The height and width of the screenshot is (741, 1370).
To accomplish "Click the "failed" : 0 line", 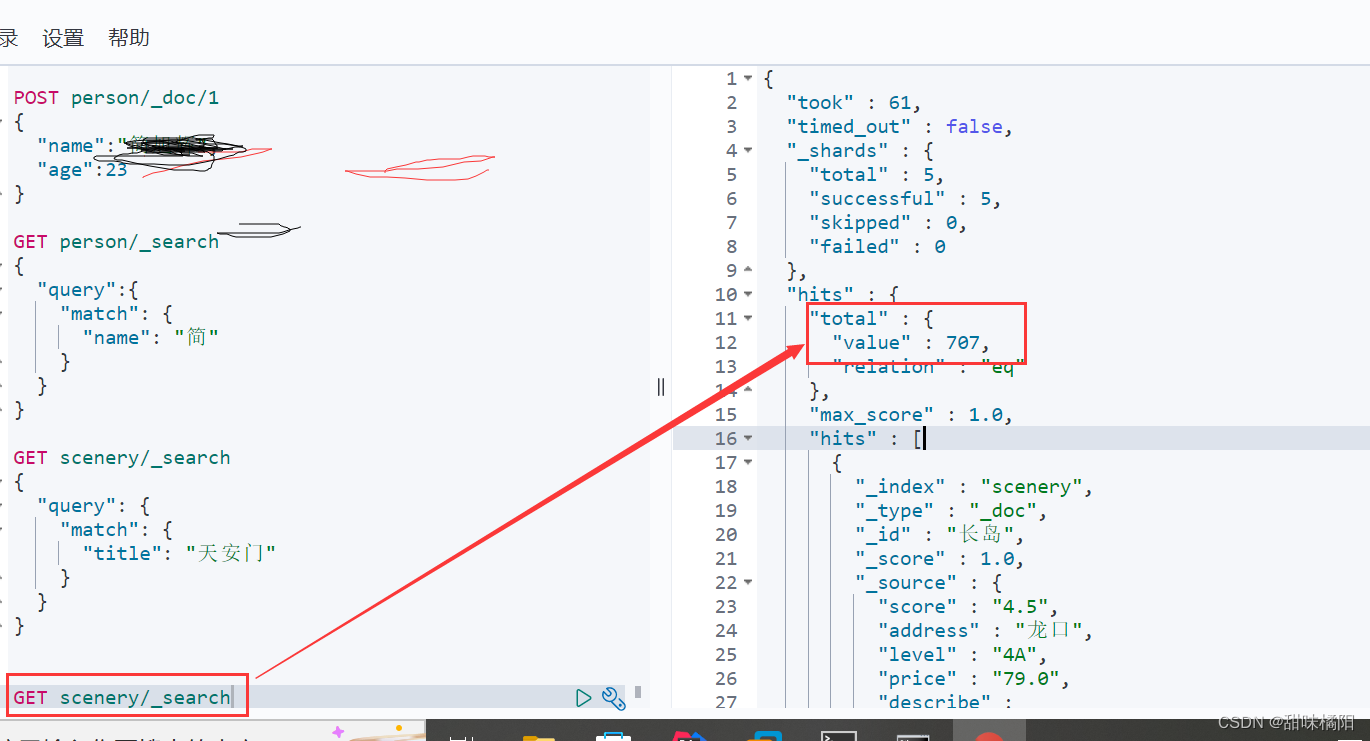I will pos(877,247).
